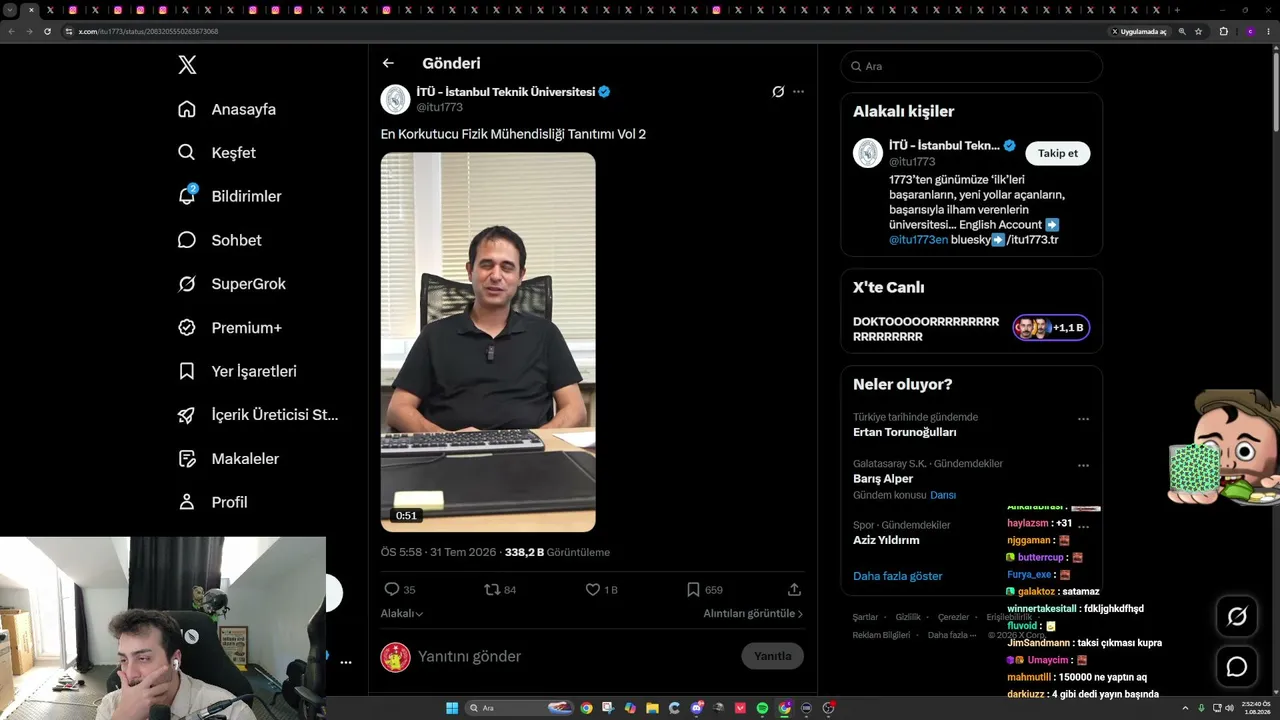Click the Keşfet magnifier icon
Image resolution: width=1280 pixels, height=720 pixels.
click(x=187, y=153)
